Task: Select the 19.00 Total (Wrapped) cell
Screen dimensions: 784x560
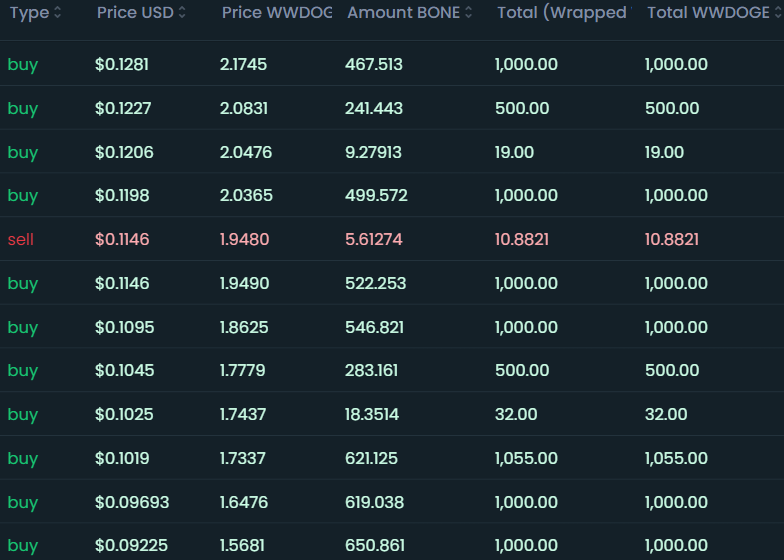Action: coord(514,152)
